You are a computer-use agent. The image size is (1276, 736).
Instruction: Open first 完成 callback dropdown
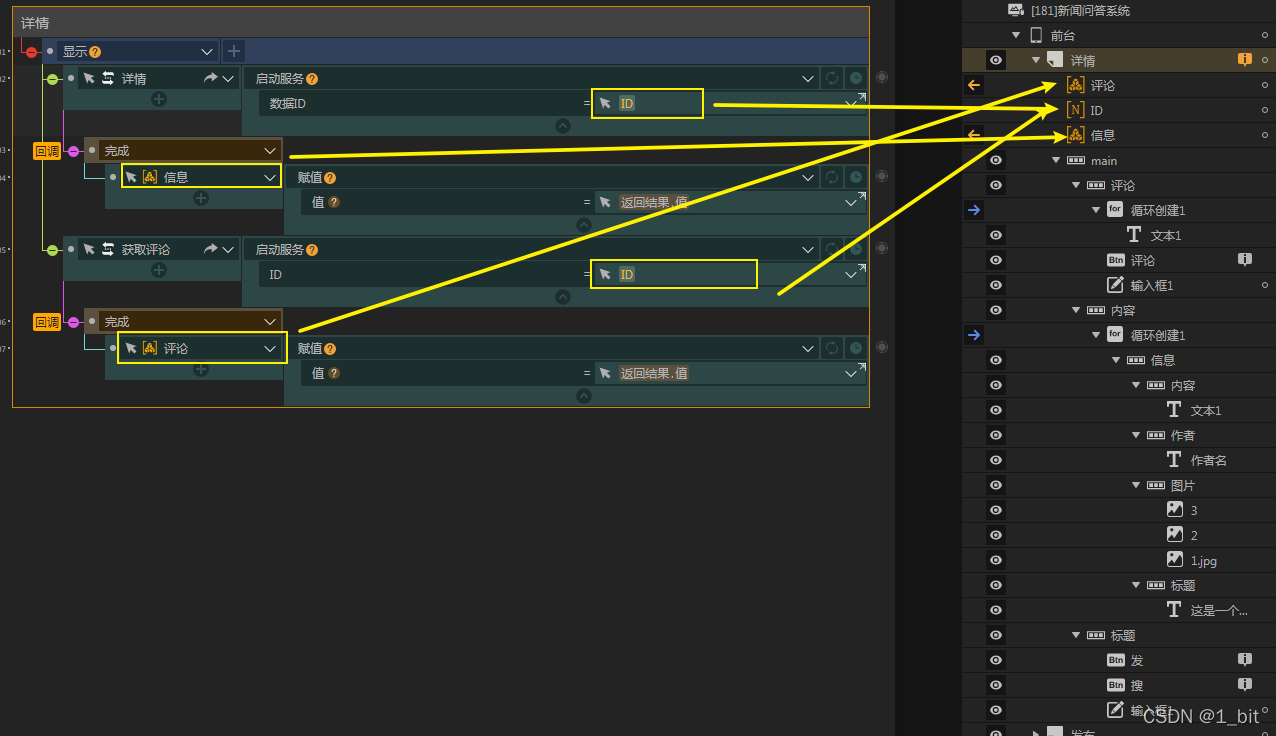tap(270, 150)
